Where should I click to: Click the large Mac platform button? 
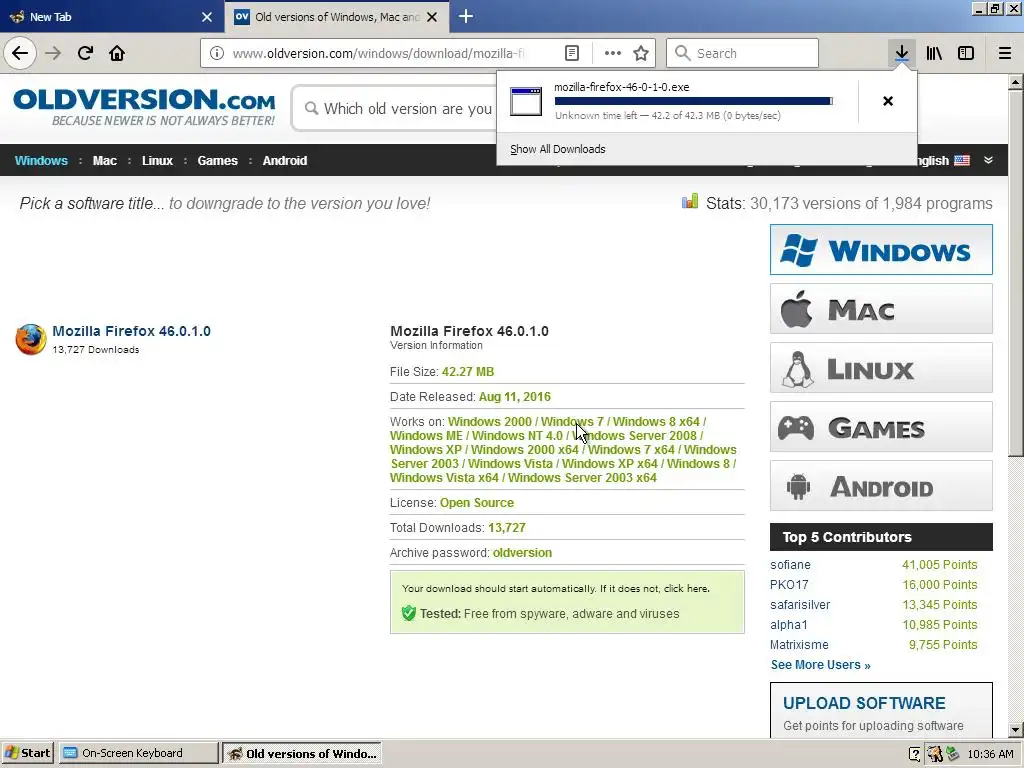[x=881, y=309]
